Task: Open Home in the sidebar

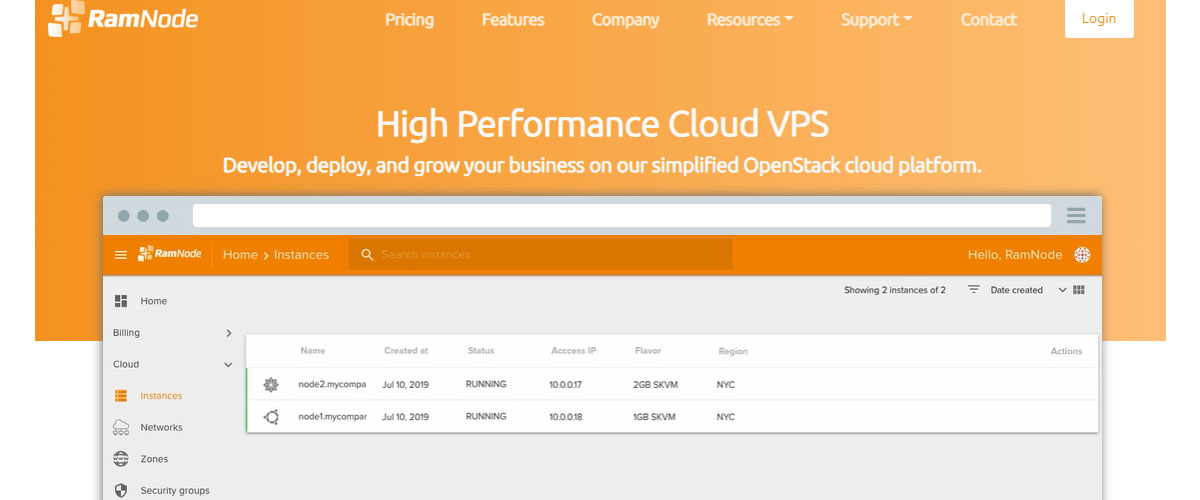Action: click(x=153, y=301)
